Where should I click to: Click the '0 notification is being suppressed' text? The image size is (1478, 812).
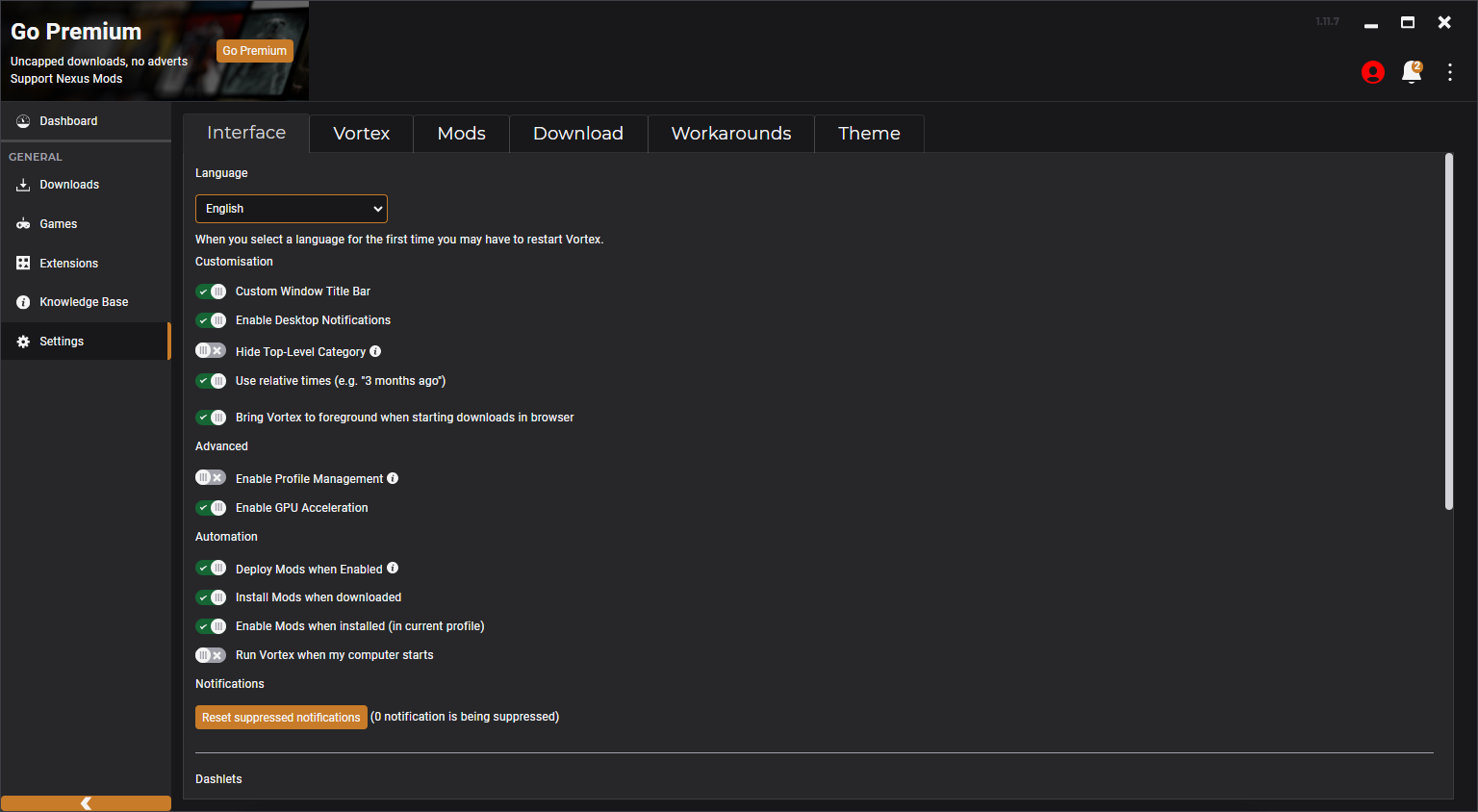pyautogui.click(x=465, y=717)
